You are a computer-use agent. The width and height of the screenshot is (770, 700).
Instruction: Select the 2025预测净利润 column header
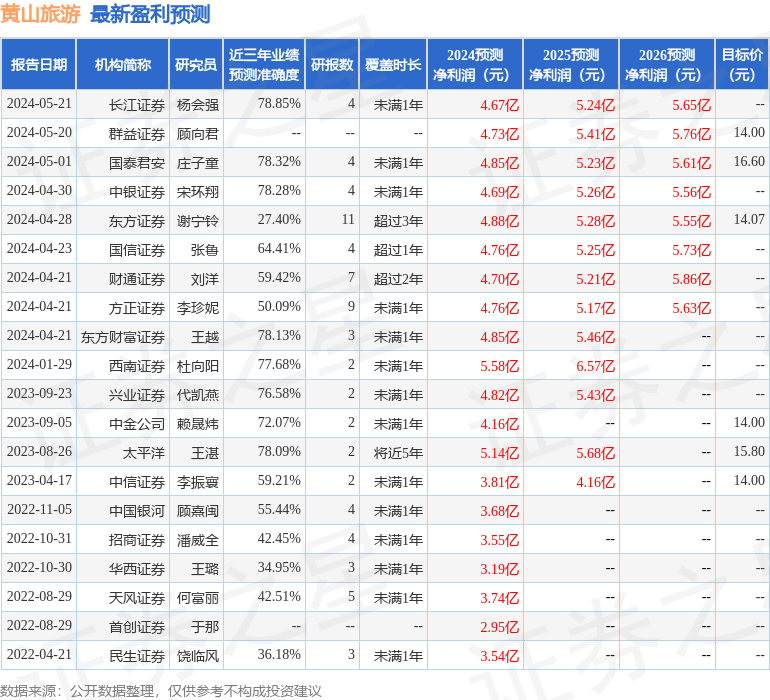571,64
